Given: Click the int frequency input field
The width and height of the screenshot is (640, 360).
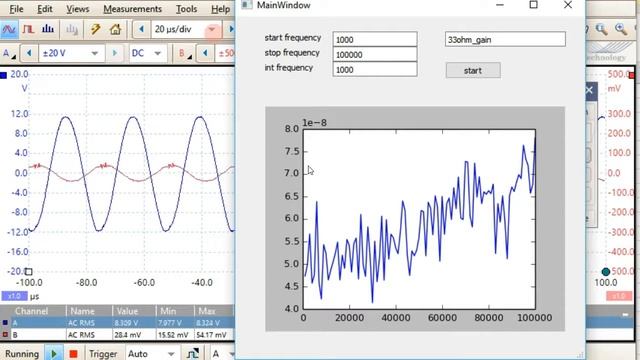Looking at the screenshot, I should pos(375,69).
